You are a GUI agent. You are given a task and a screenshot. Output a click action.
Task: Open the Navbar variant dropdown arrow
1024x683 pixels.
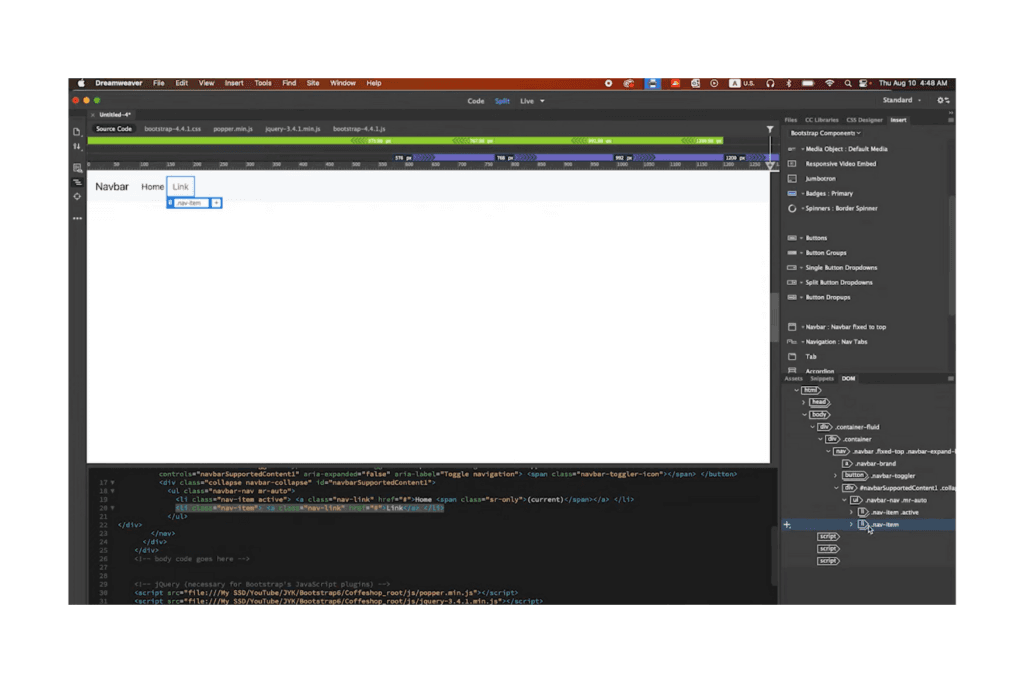(803, 327)
